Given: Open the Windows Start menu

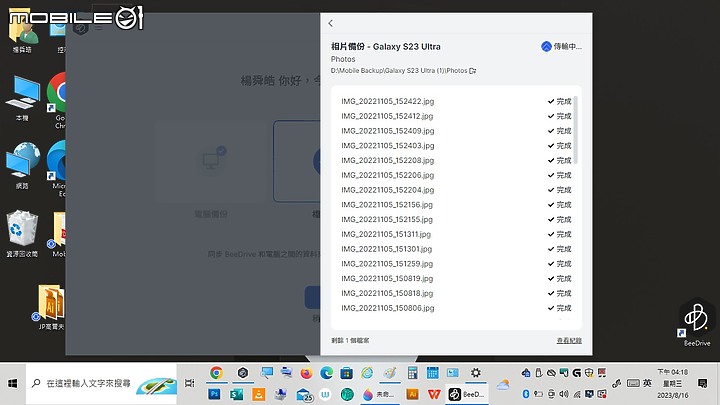Looking at the screenshot, I should click(x=12, y=383).
